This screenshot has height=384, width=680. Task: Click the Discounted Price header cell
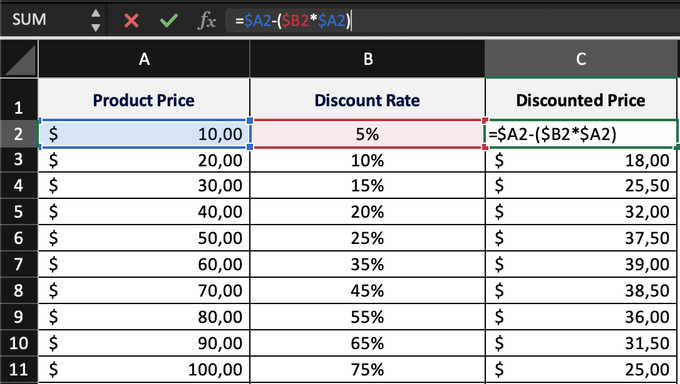click(x=581, y=99)
